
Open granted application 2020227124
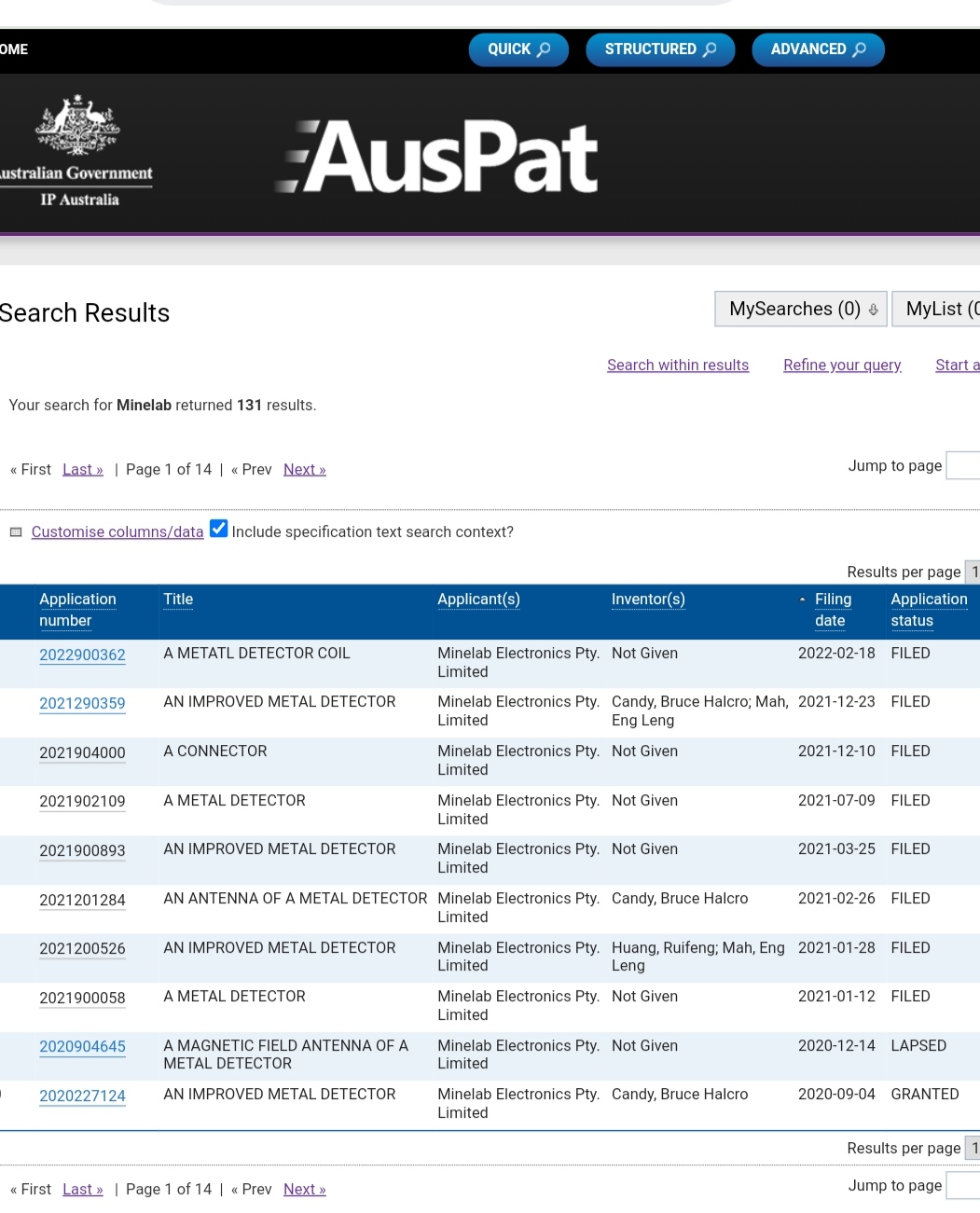pos(82,1096)
